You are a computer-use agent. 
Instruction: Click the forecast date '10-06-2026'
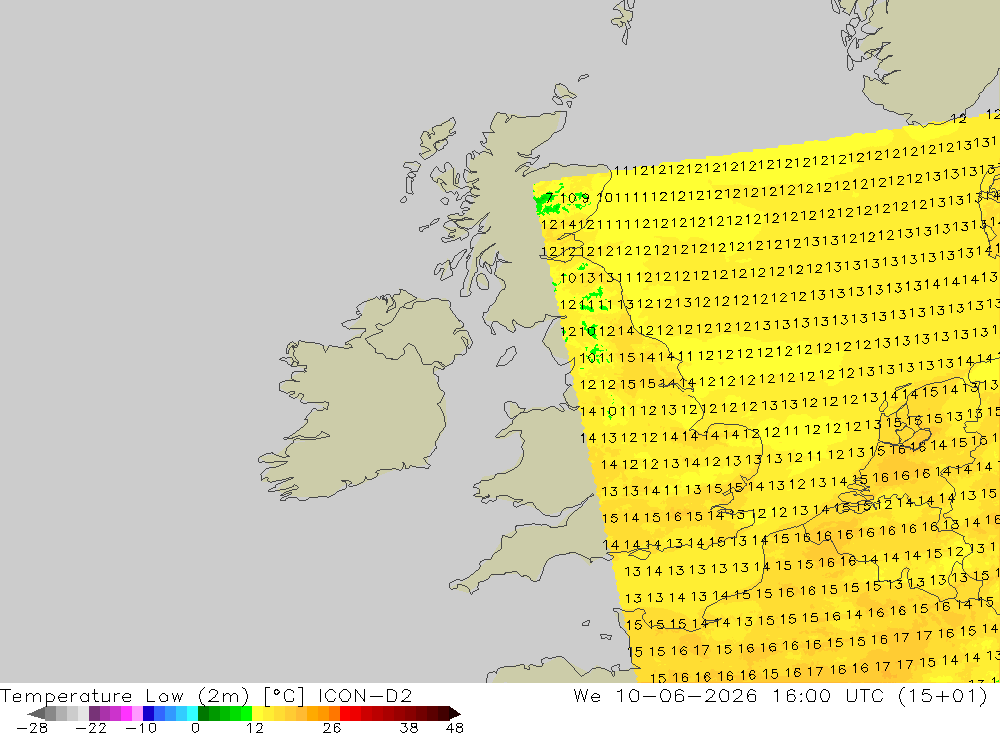[686, 695]
